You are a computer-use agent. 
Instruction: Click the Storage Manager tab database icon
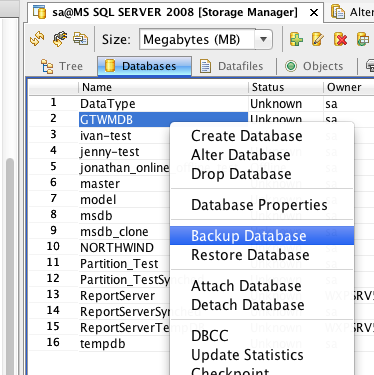(40, 12)
